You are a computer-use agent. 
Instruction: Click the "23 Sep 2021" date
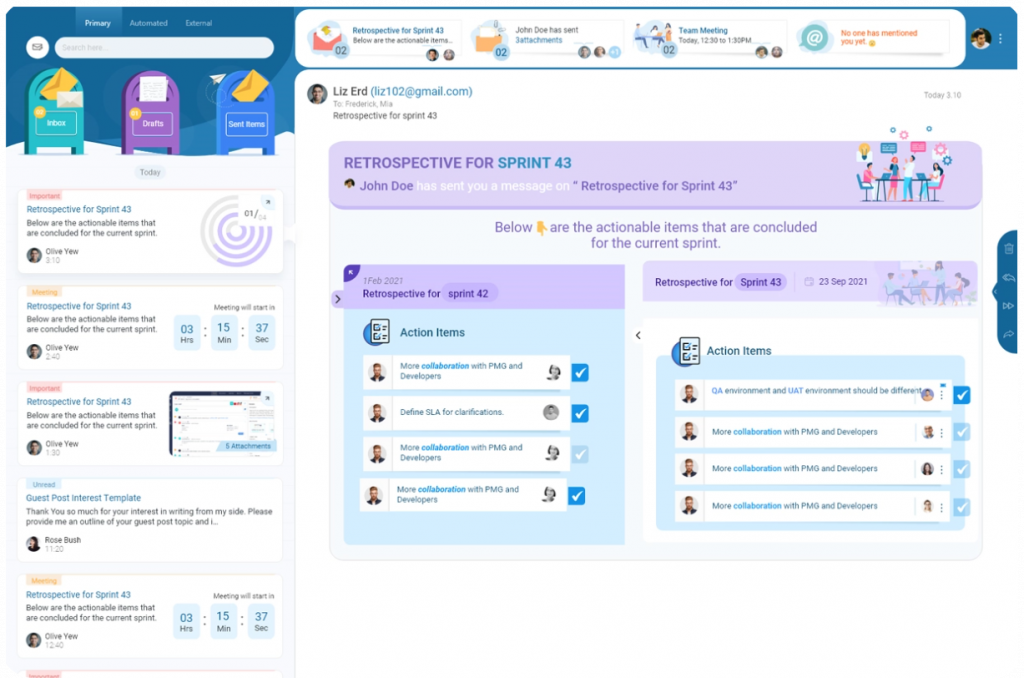tap(843, 282)
